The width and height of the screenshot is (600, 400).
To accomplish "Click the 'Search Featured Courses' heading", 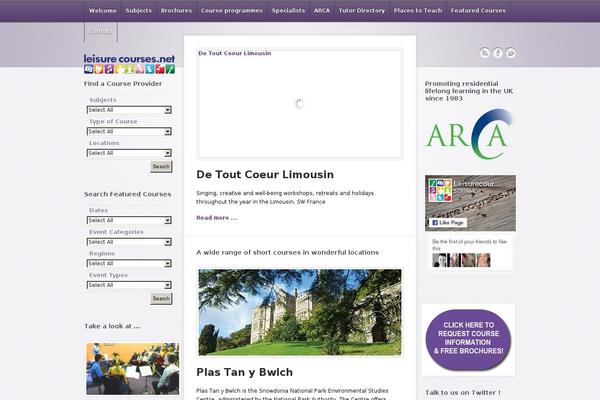I will 127,194.
